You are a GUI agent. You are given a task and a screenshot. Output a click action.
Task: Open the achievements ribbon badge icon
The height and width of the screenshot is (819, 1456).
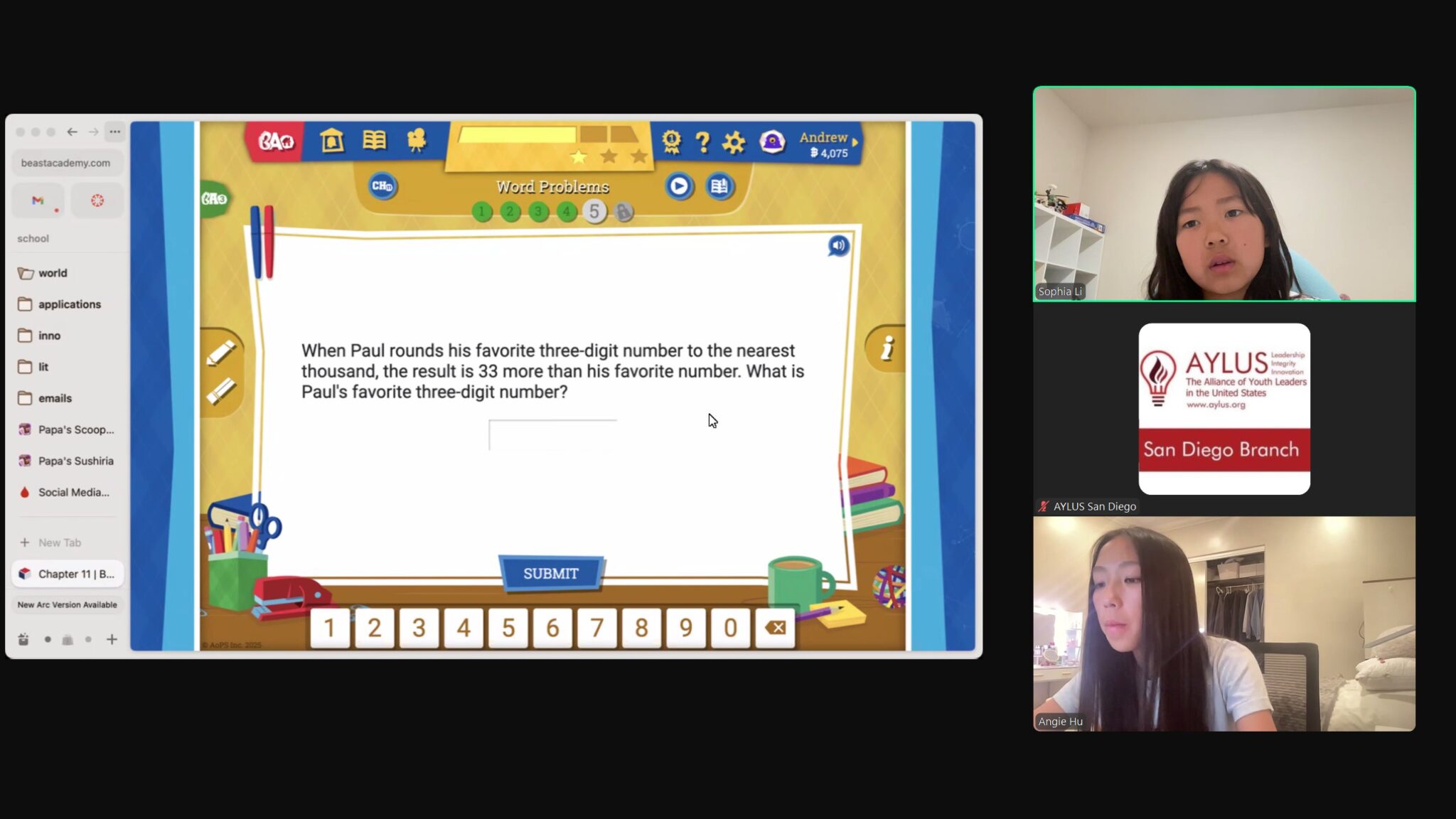[x=671, y=141]
